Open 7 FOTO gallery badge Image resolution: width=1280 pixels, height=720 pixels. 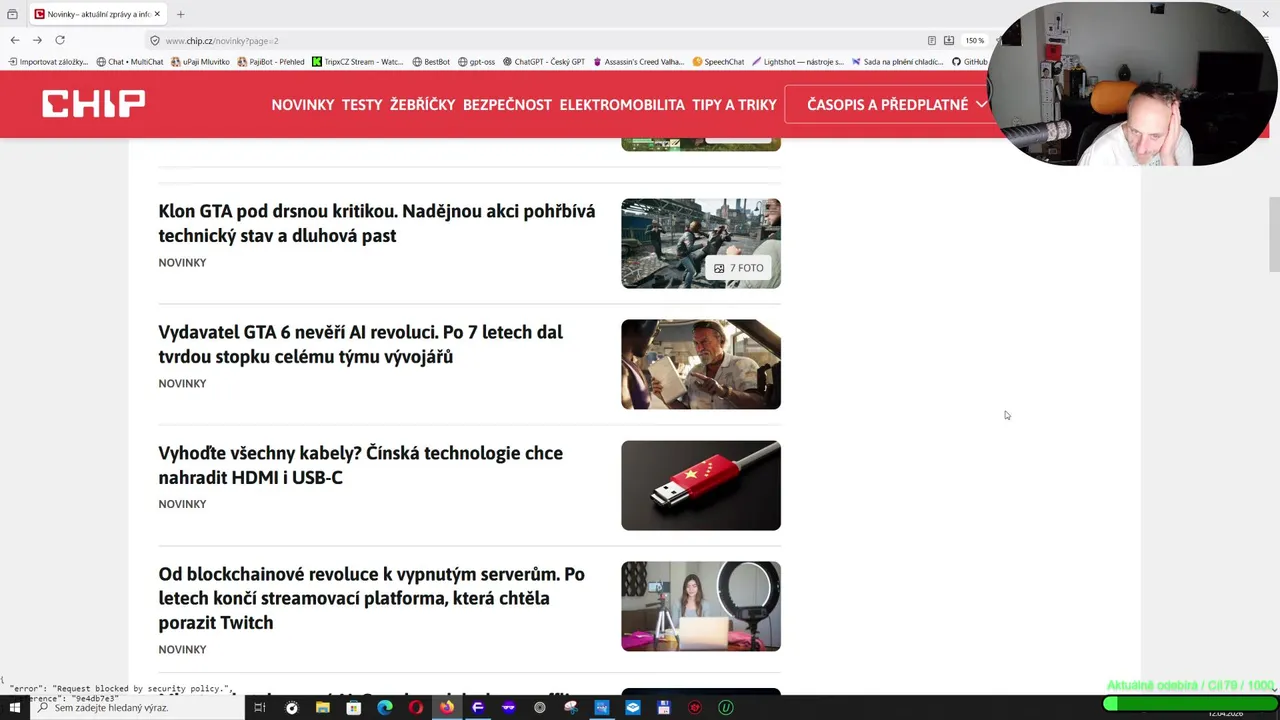pos(739,268)
